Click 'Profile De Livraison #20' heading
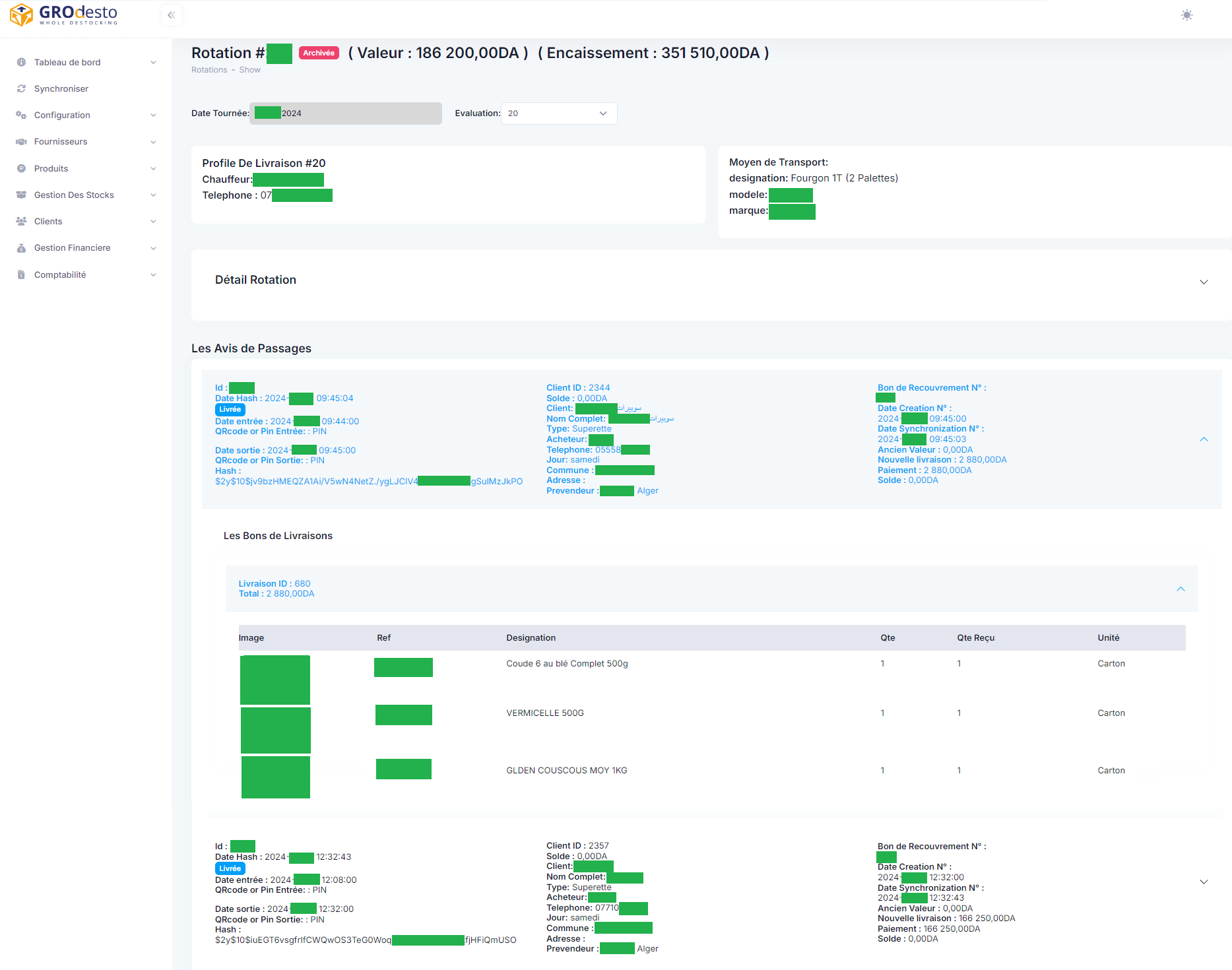 (264, 164)
